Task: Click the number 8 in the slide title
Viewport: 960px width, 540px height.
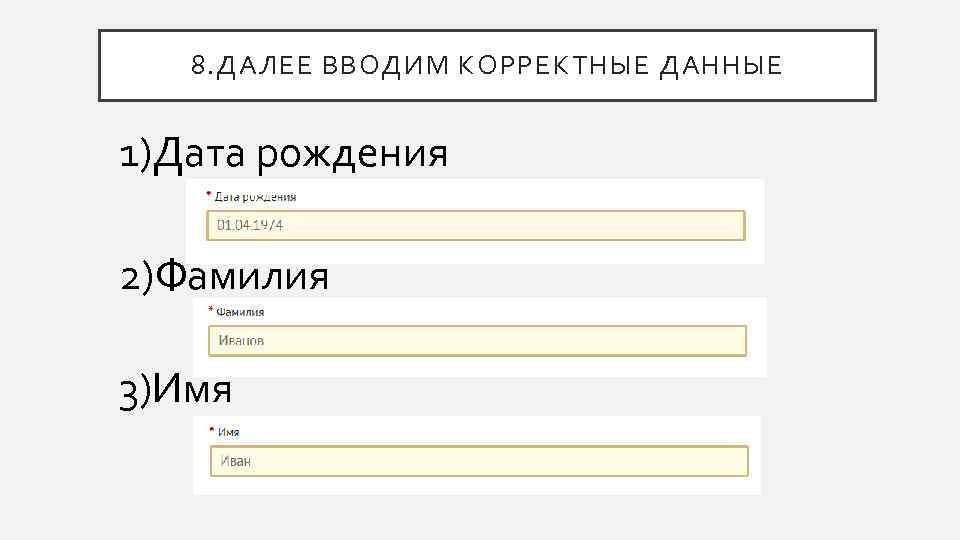Action: 196,66
